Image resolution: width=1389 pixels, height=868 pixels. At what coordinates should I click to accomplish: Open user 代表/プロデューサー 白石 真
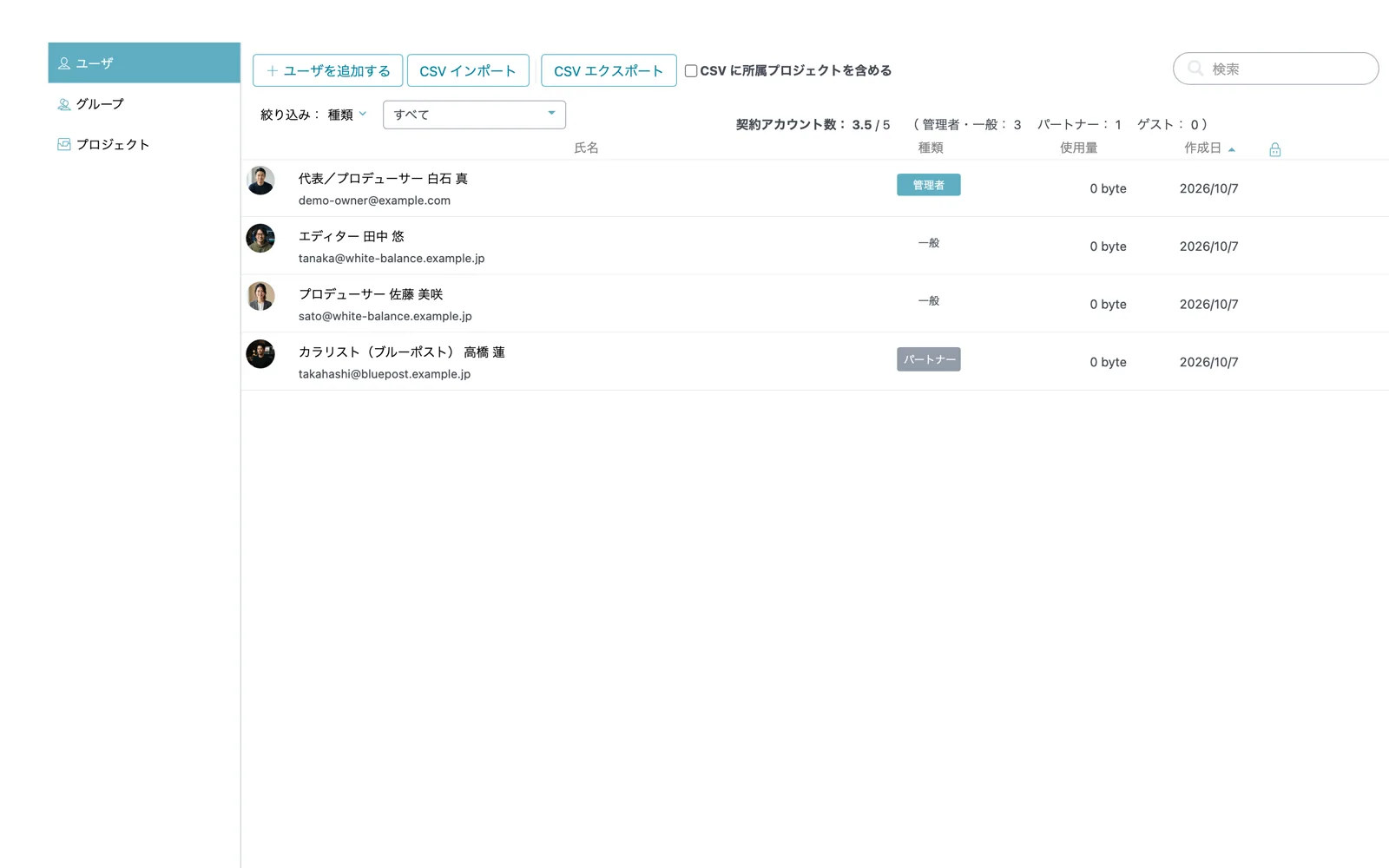pyautogui.click(x=383, y=179)
